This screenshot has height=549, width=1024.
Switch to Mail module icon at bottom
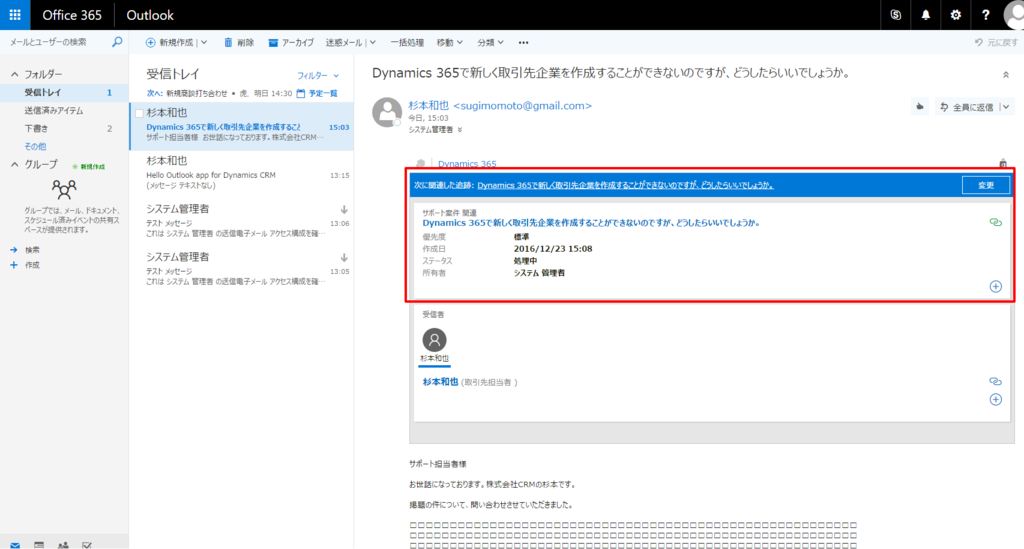point(14,544)
